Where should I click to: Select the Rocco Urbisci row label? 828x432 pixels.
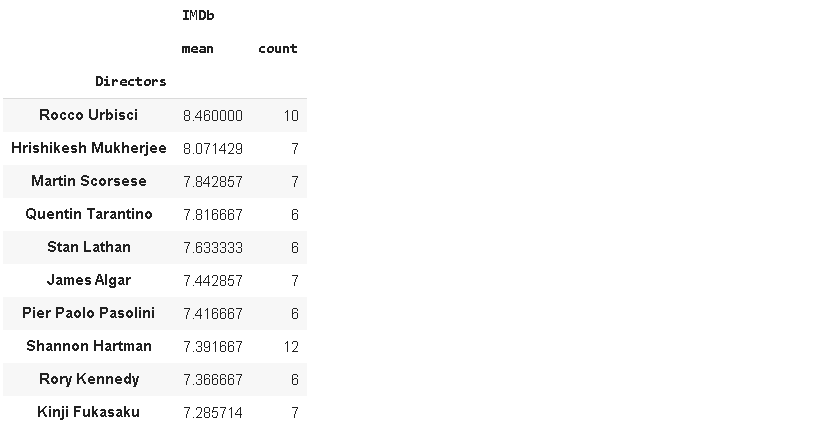[89, 115]
